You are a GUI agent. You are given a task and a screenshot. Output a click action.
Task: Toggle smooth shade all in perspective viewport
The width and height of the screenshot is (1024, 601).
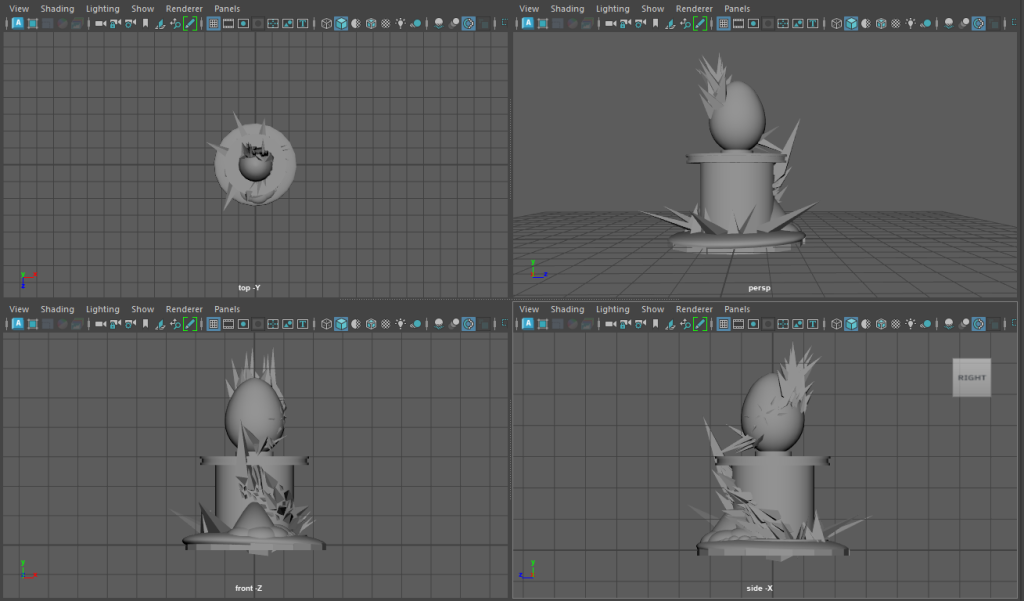(x=851, y=23)
